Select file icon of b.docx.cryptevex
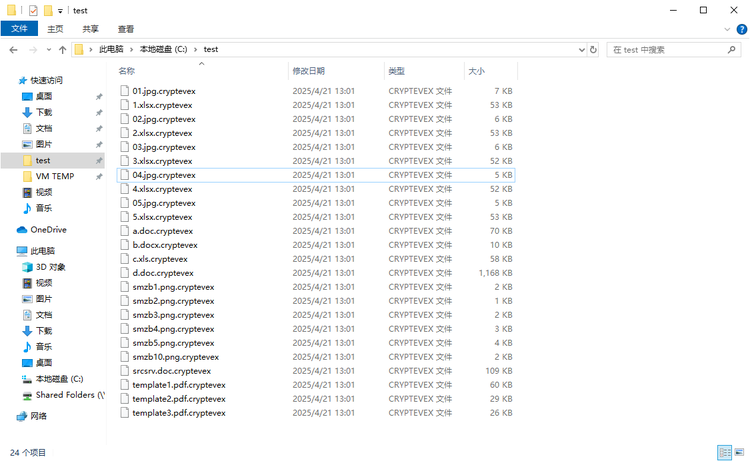The width and height of the screenshot is (750, 461). tap(124, 245)
